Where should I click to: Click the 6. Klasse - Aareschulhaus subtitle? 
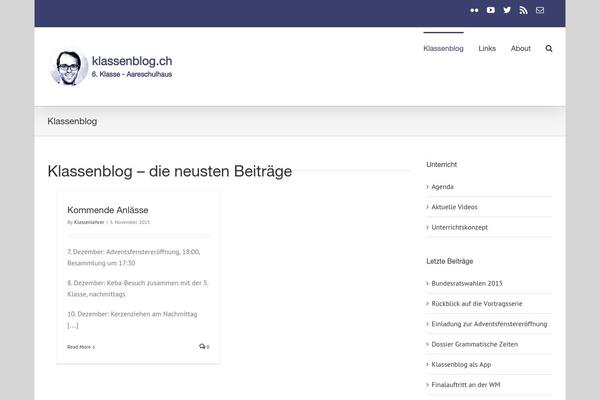132,74
